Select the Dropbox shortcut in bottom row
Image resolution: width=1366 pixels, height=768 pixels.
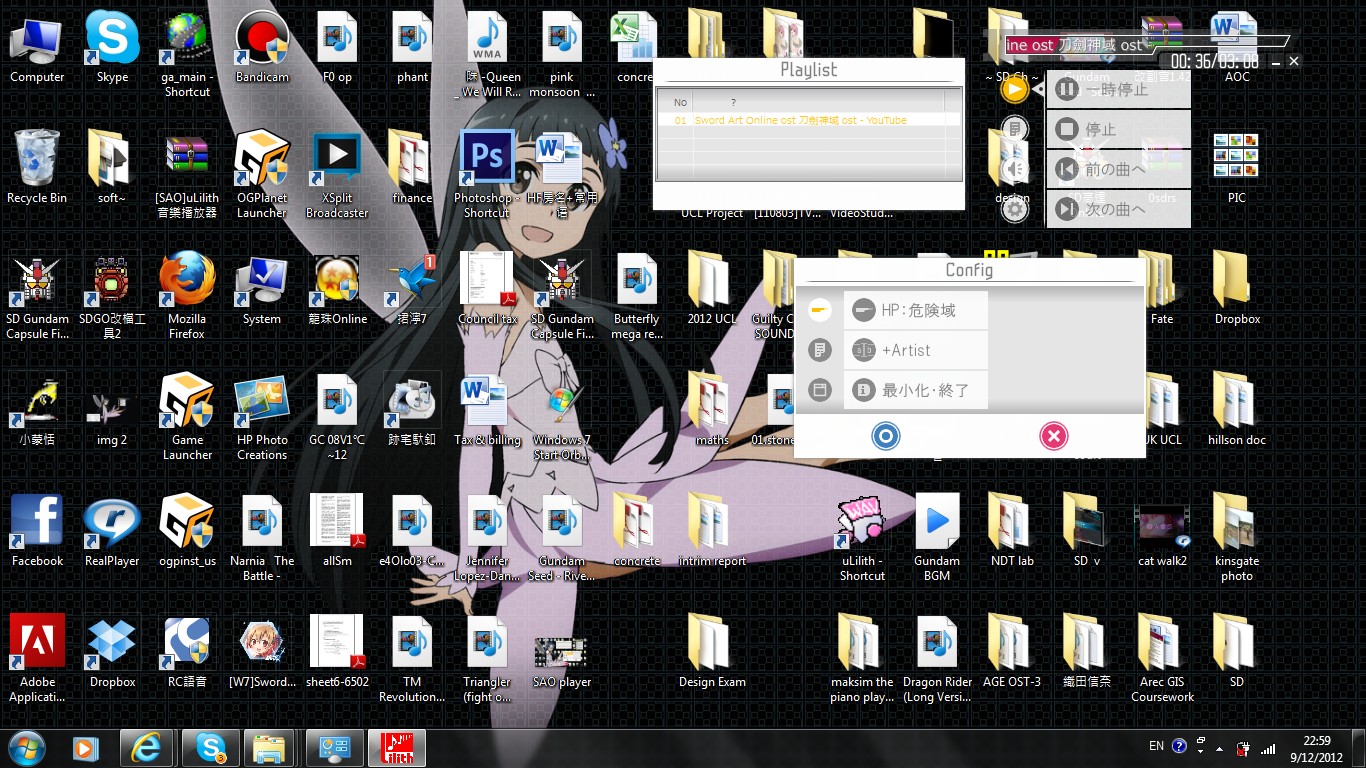(112, 652)
